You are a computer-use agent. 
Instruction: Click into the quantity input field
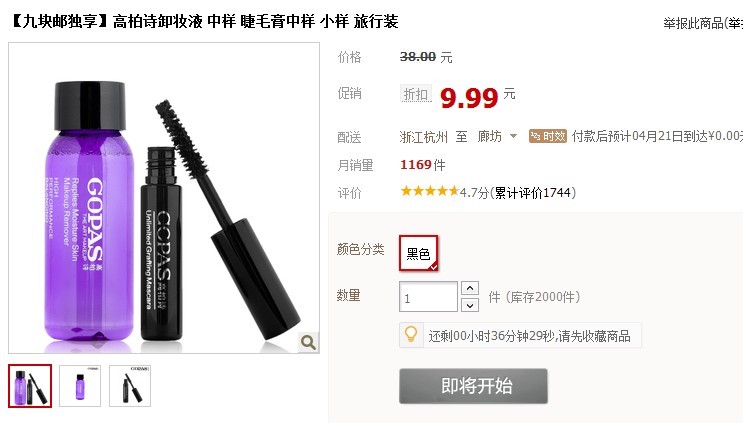click(x=428, y=297)
